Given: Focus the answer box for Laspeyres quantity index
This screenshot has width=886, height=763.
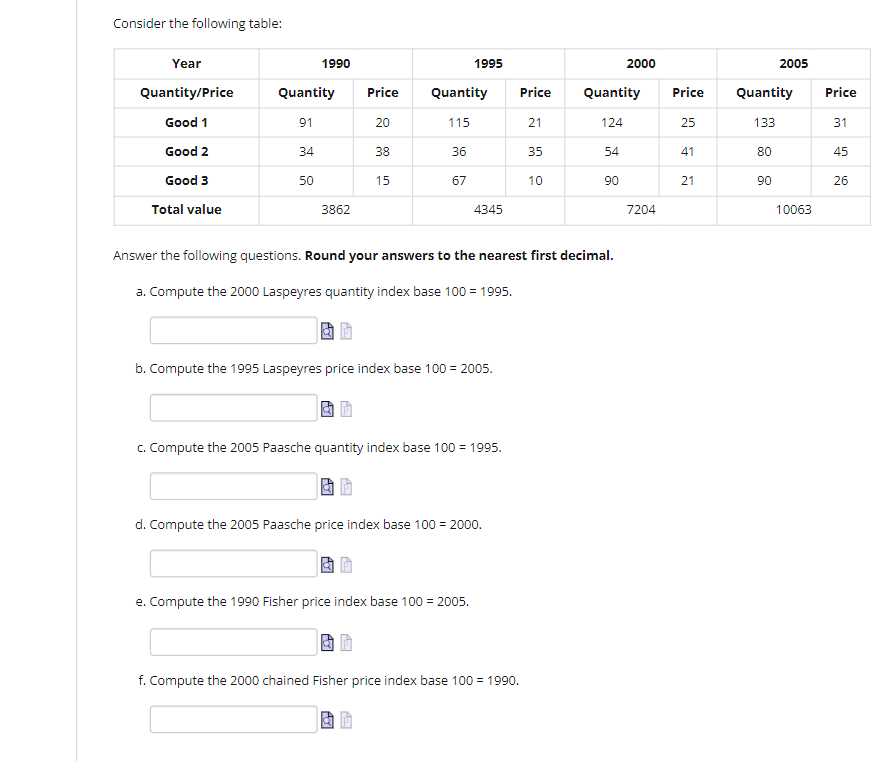Looking at the screenshot, I should click(x=233, y=330).
